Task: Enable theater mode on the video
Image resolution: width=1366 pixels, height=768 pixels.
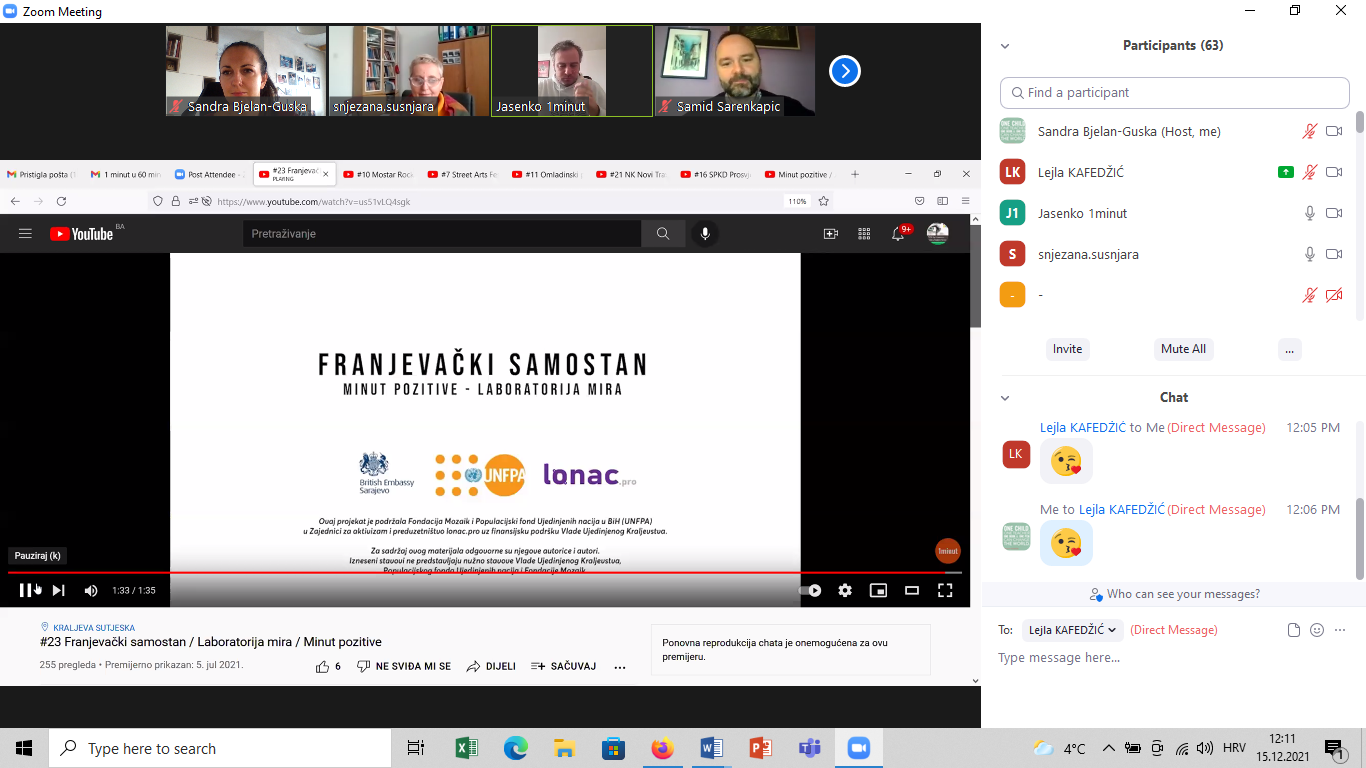Action: tap(912, 590)
